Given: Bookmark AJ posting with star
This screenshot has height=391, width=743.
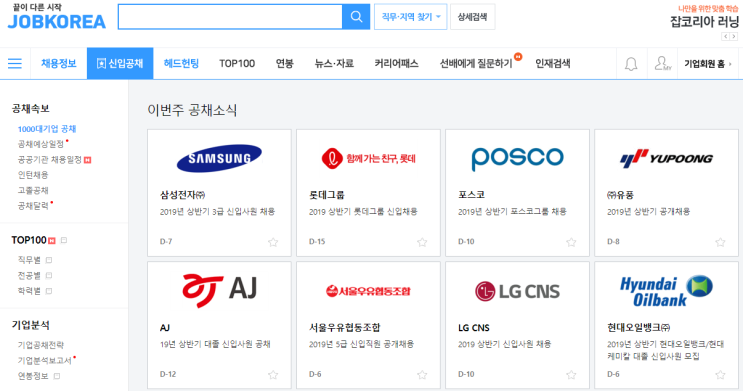Looking at the screenshot, I should tap(273, 375).
